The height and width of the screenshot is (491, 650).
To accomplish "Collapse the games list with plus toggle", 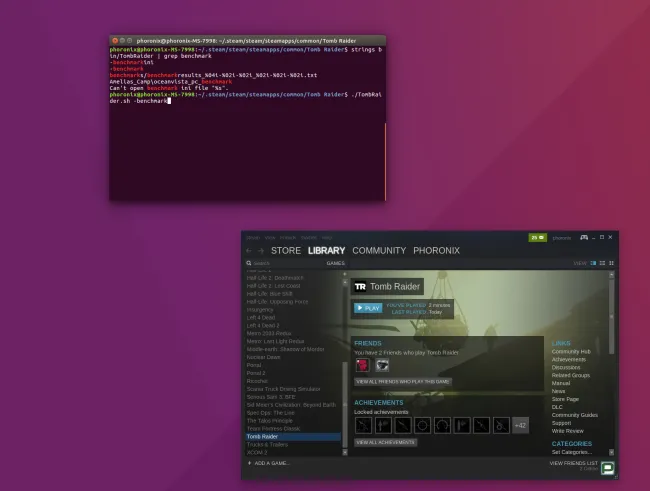I will [x=345, y=274].
